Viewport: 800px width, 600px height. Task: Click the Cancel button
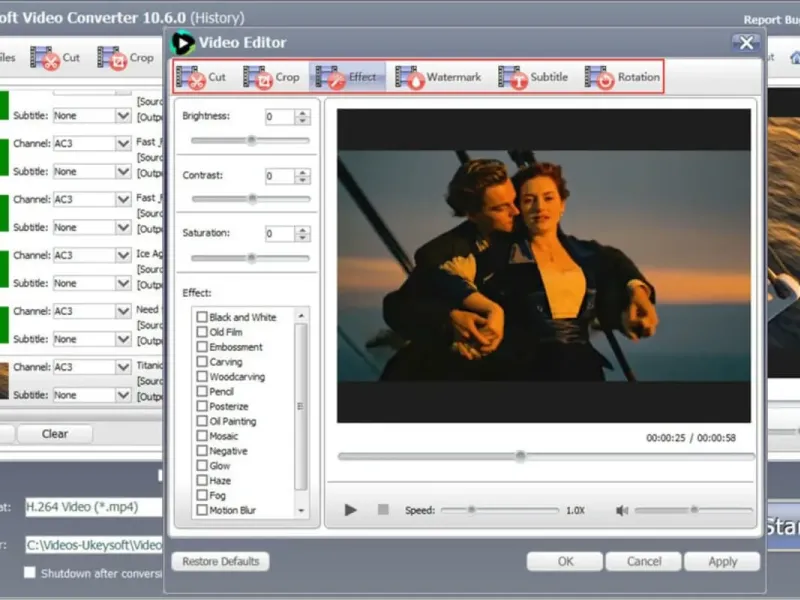point(643,561)
